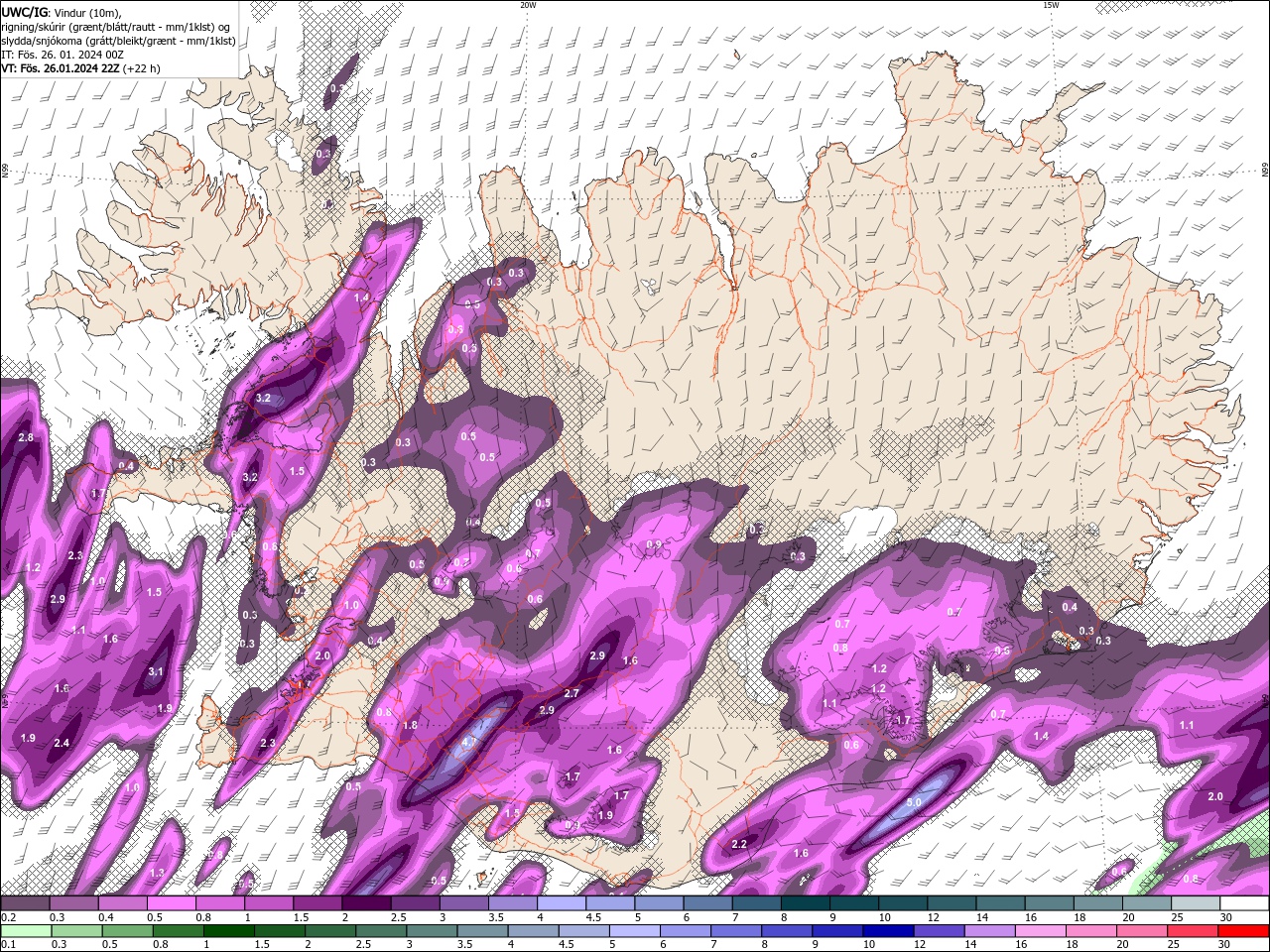Pick the upper legend swatch between 4 and 4.5

click(x=562, y=903)
